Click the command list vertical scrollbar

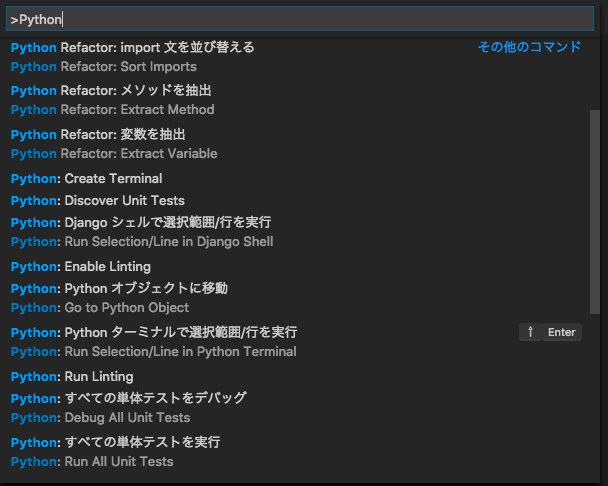[595, 212]
